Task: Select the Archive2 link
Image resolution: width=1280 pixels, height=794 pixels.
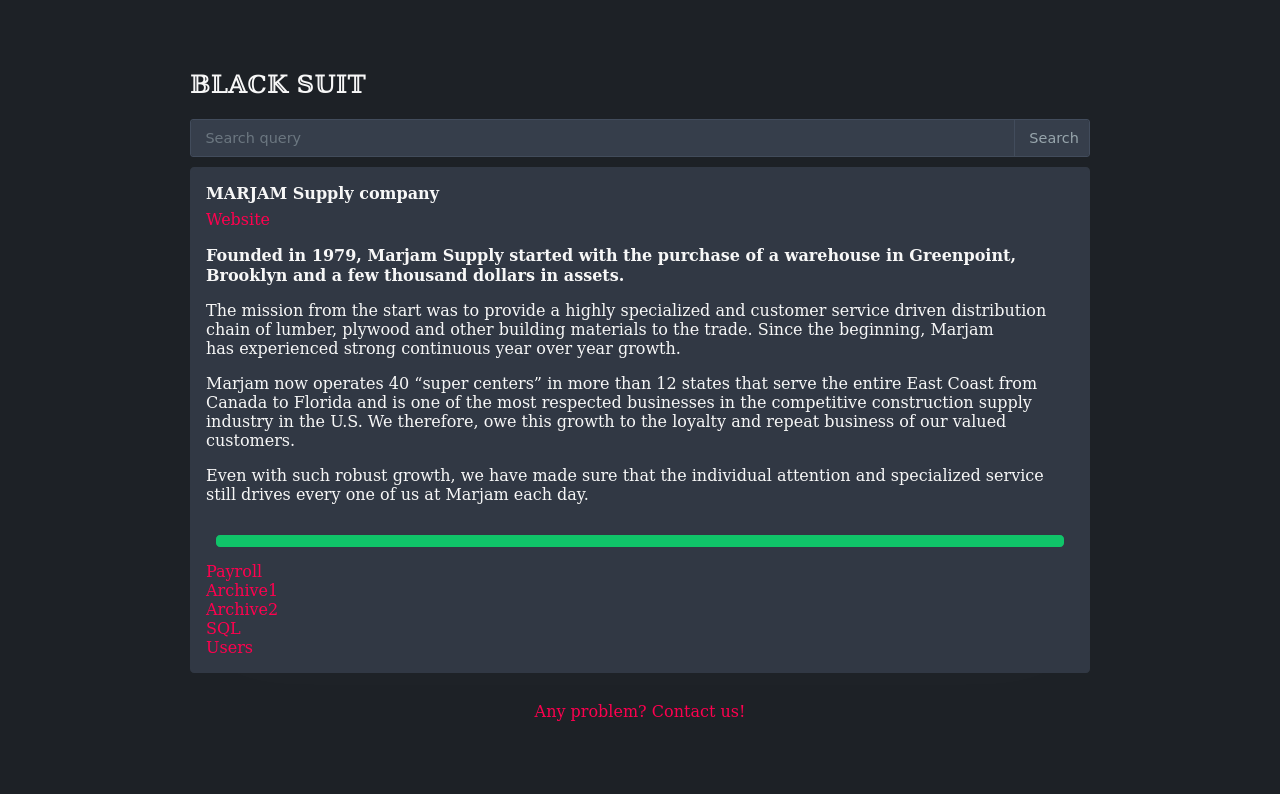Action: [242, 610]
